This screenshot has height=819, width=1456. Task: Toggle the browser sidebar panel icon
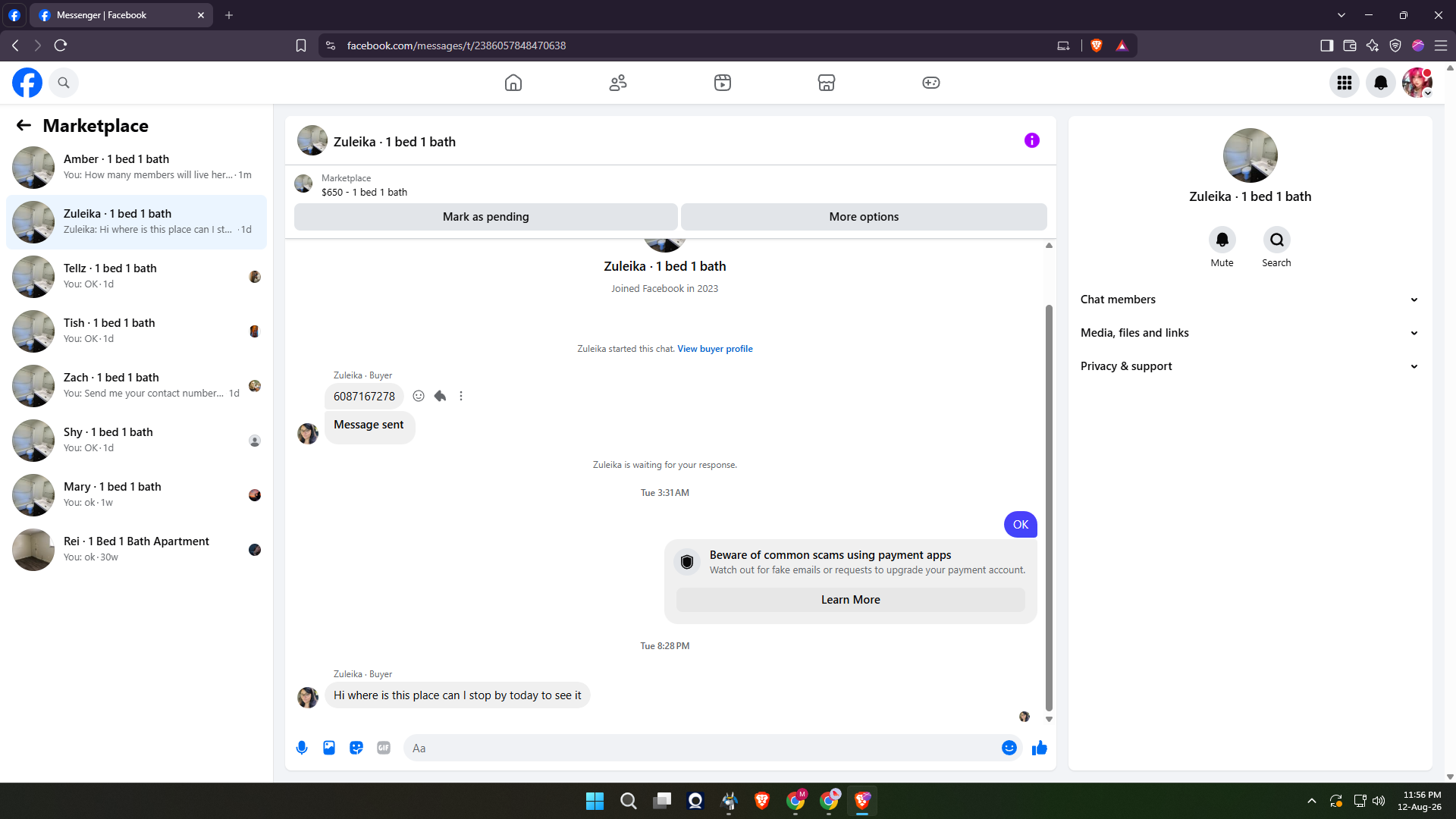pyautogui.click(x=1326, y=45)
